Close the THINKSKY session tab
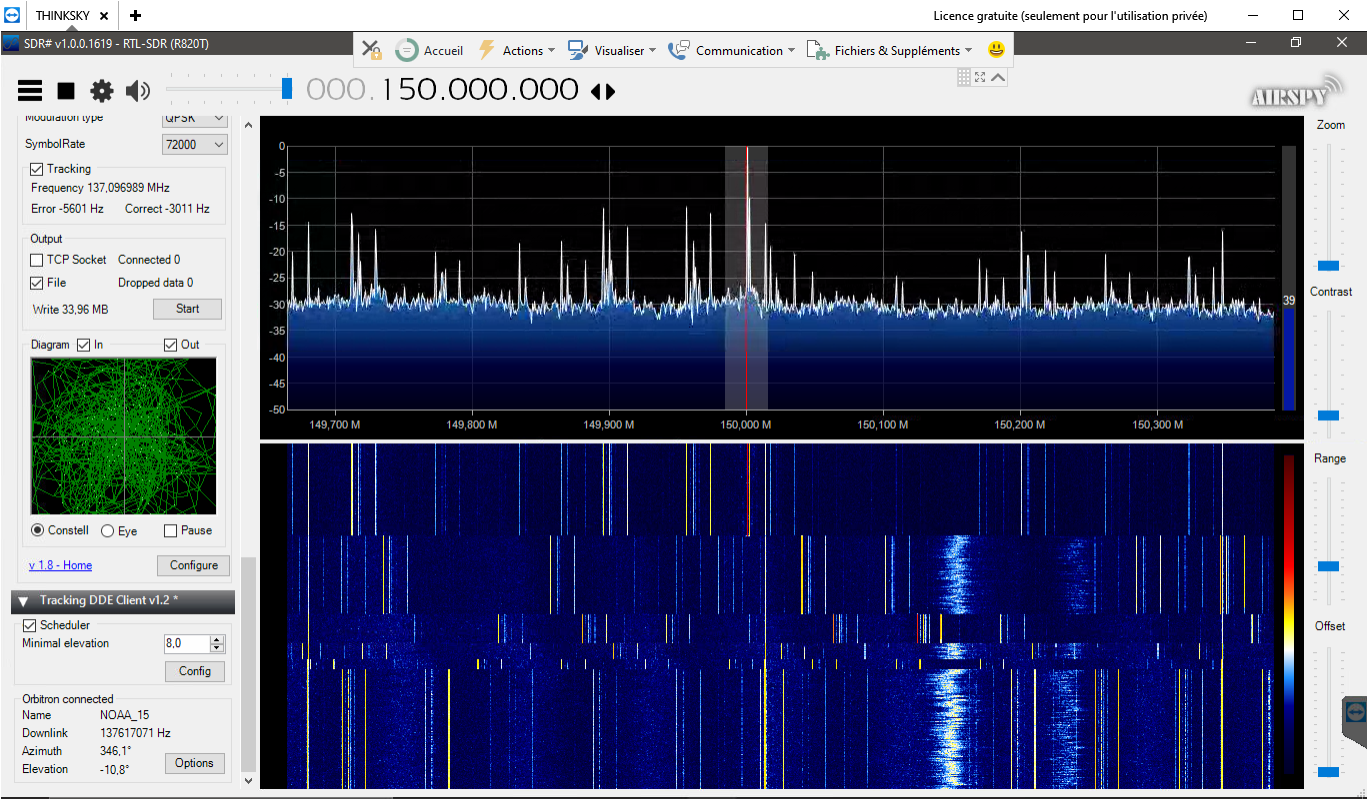Screen dimensions: 1368x800 click(104, 16)
